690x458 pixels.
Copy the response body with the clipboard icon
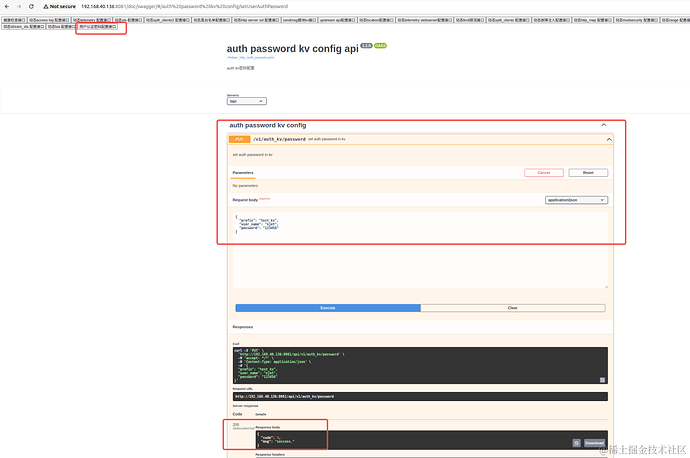pos(577,442)
